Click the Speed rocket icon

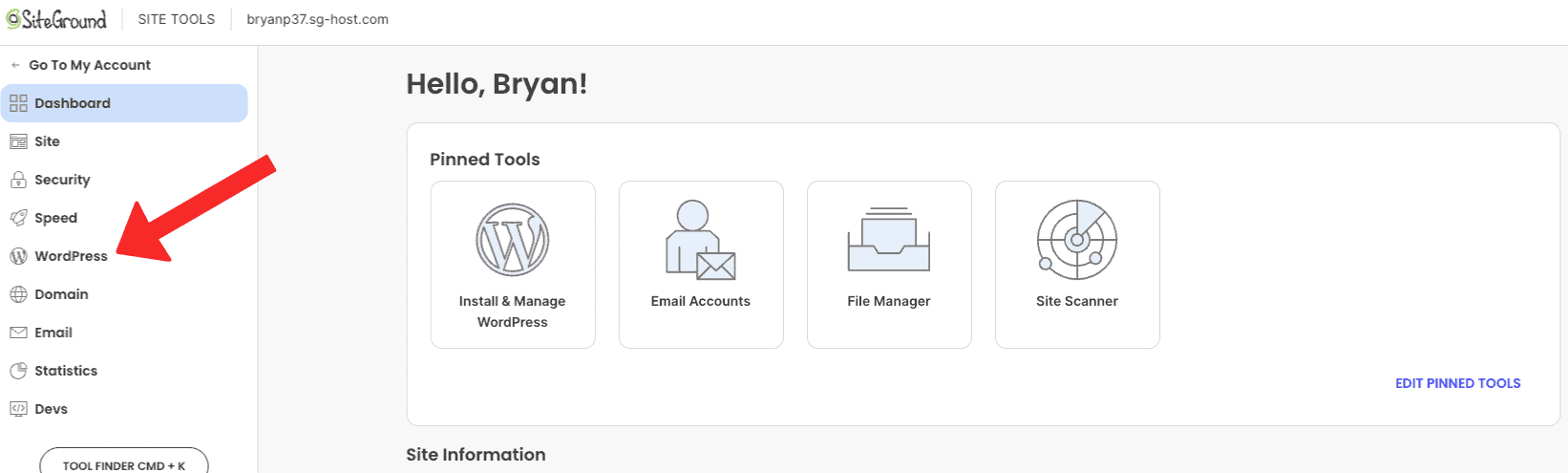18,218
